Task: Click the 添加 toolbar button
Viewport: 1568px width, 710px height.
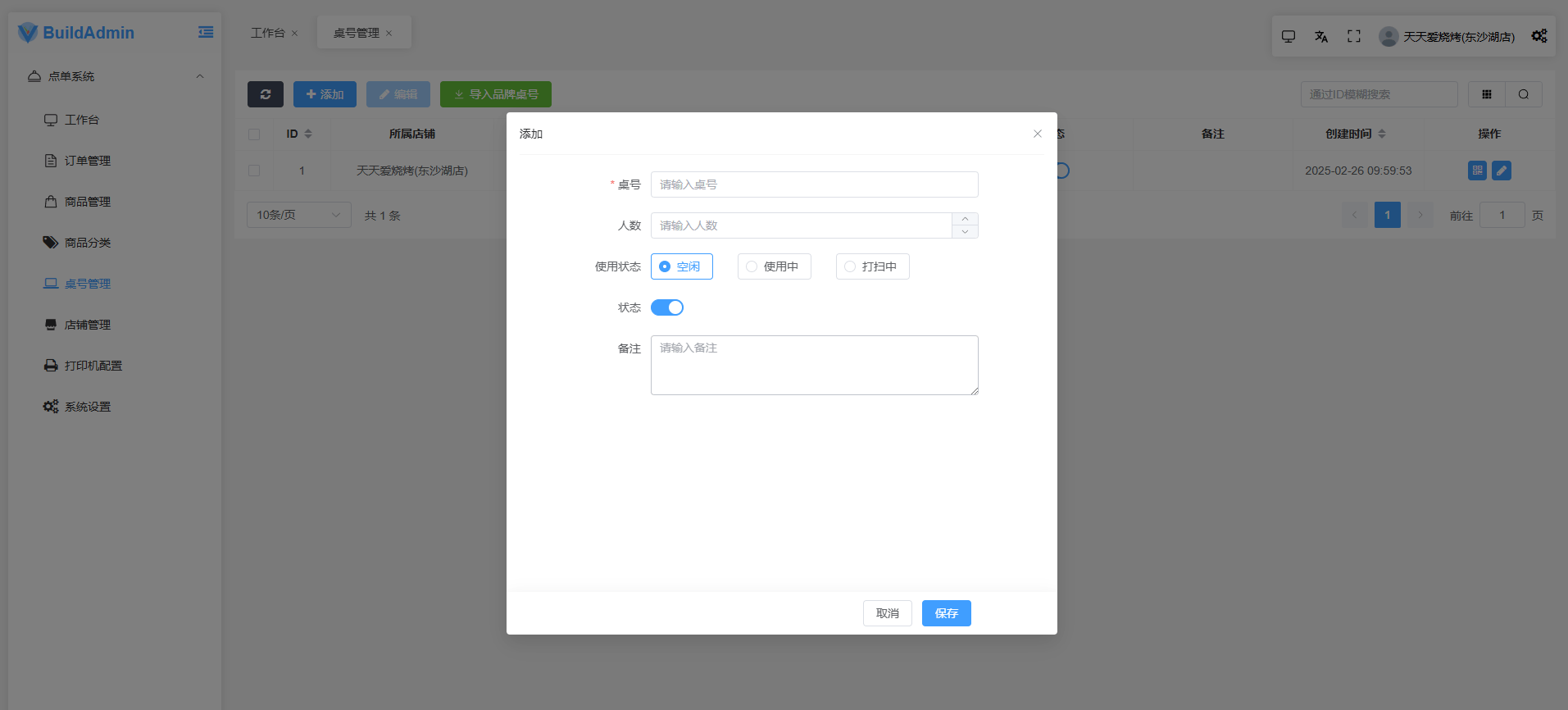Action: pos(325,94)
